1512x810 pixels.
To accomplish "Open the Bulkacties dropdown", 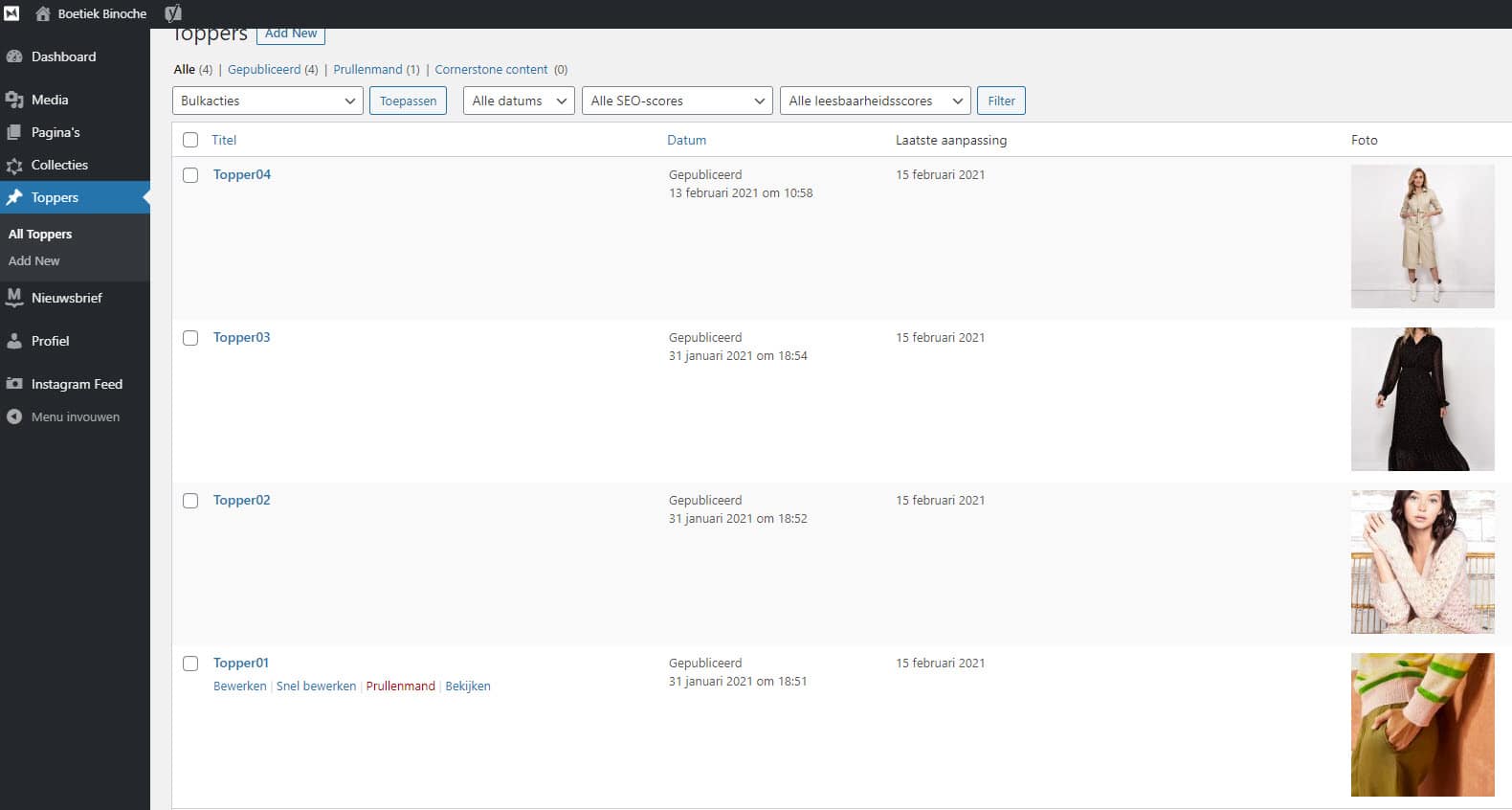I will 267,101.
